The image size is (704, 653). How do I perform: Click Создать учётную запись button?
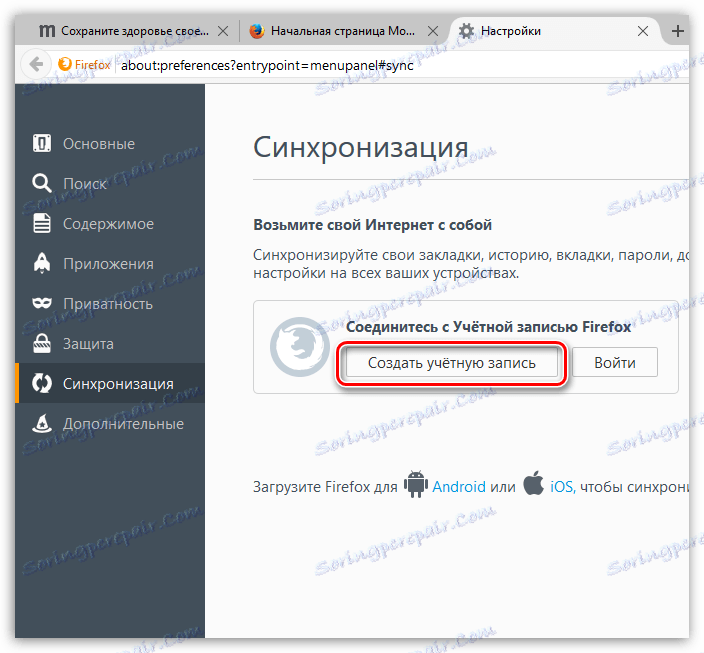[452, 362]
